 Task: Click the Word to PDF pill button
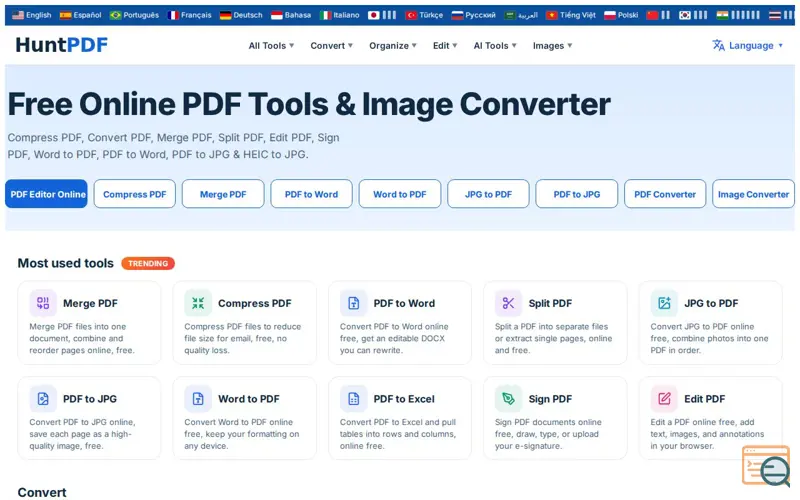(x=400, y=194)
